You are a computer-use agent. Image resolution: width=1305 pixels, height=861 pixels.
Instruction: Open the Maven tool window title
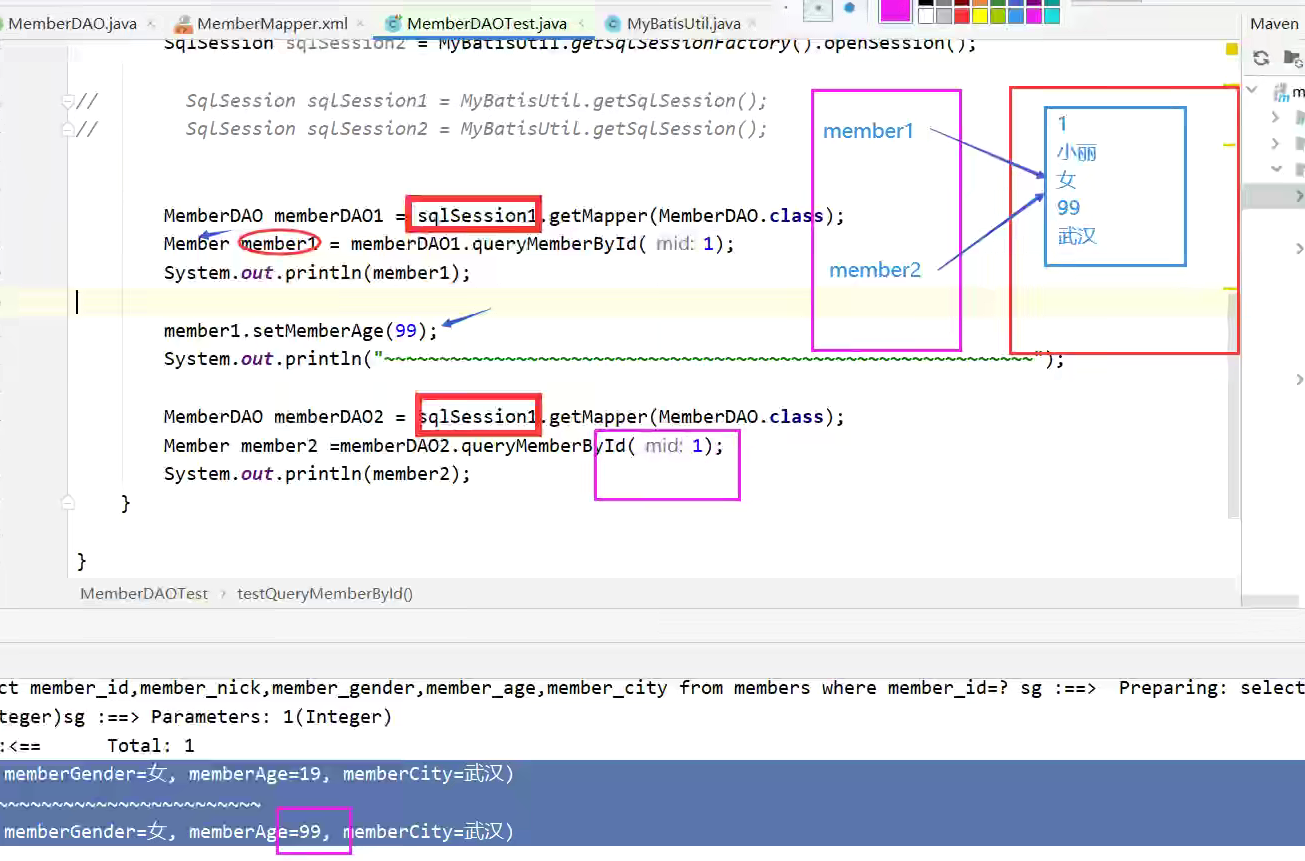click(x=1274, y=23)
